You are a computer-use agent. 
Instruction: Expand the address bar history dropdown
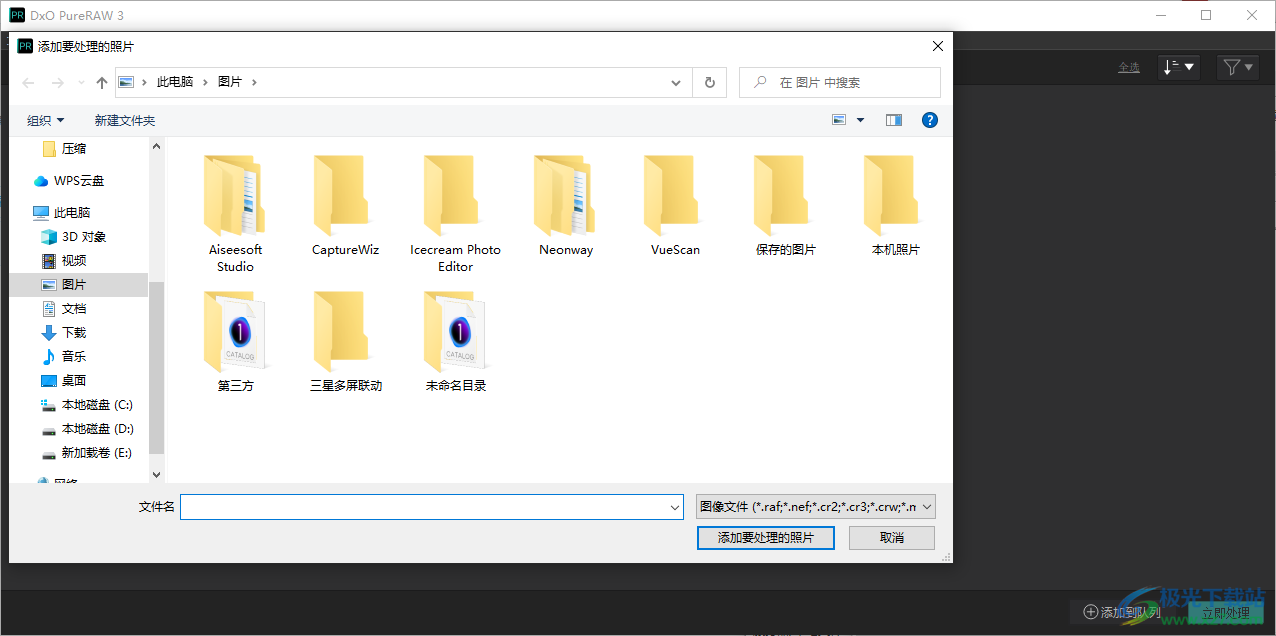[x=677, y=82]
